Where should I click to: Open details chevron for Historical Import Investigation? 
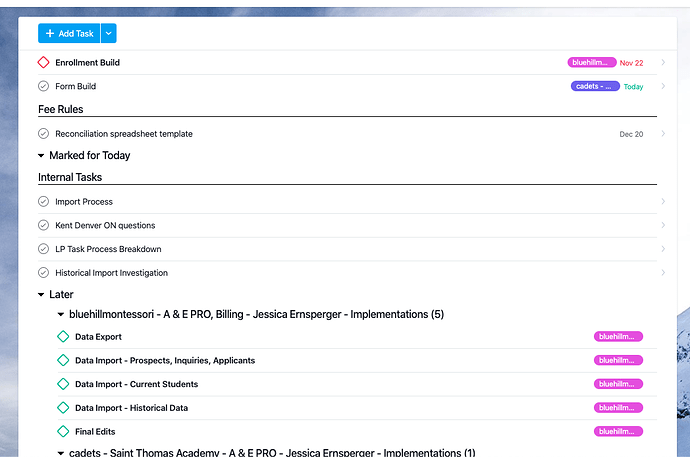pos(663,273)
